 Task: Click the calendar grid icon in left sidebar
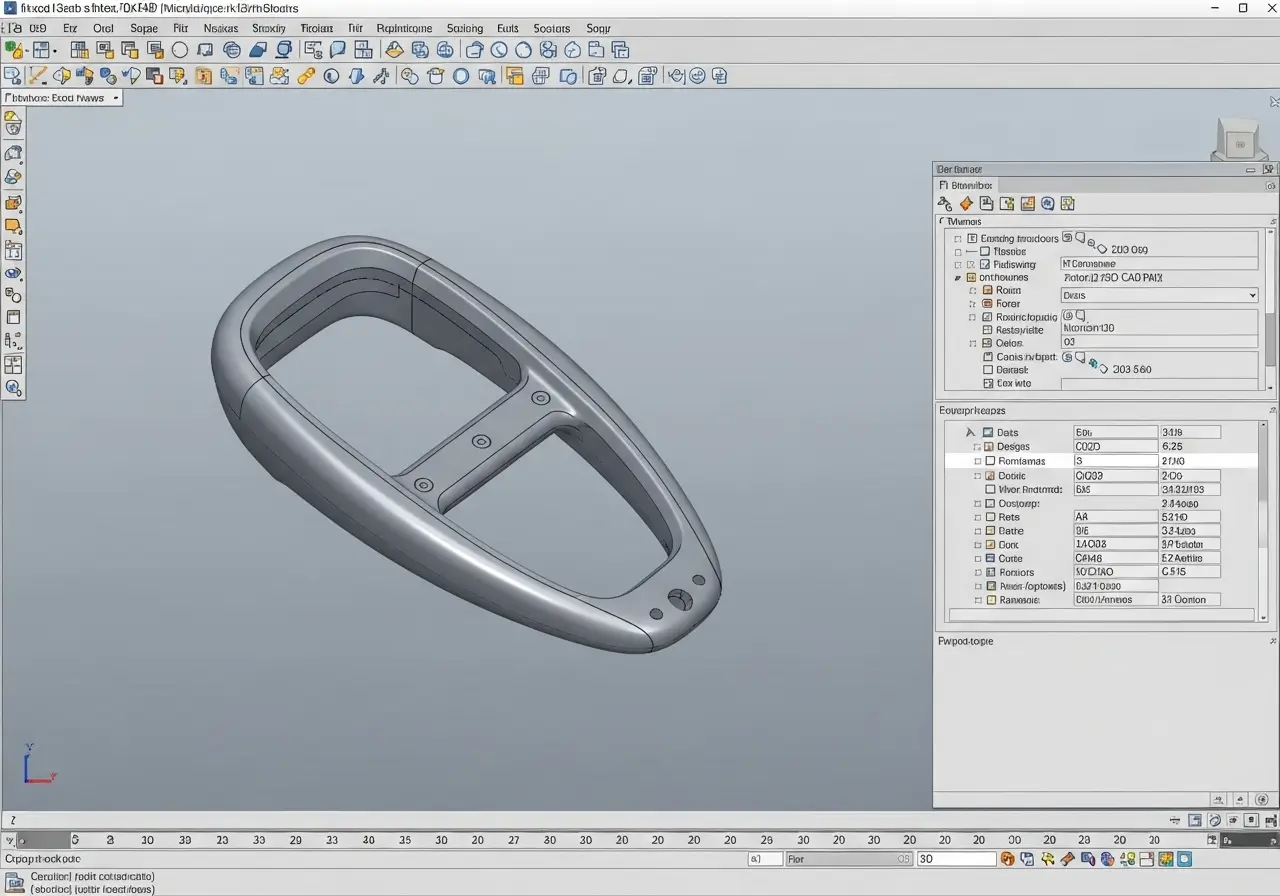tap(13, 250)
